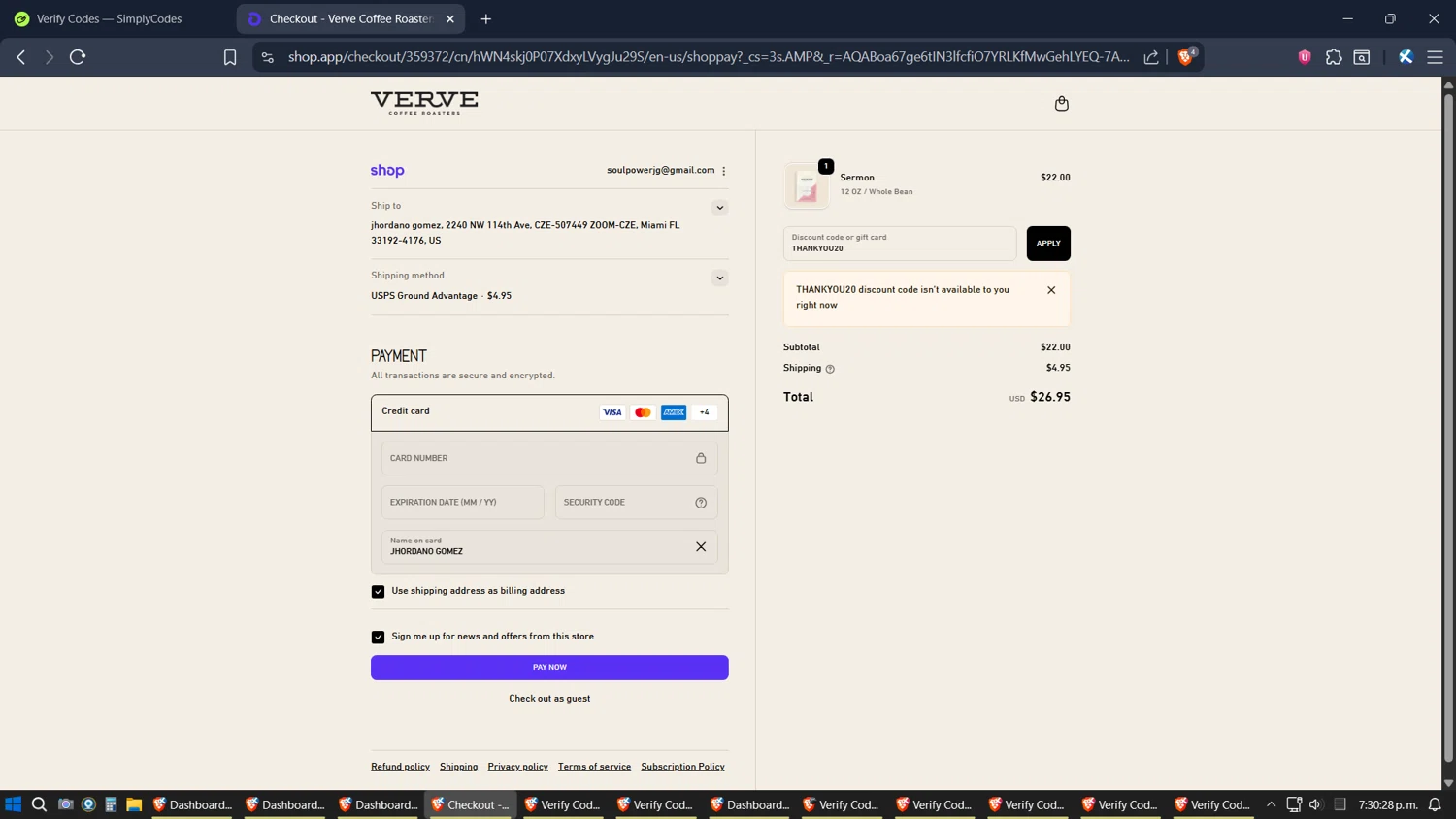Dismiss the THANKYOU20 discount error message
This screenshot has height=819, width=1456.
[x=1051, y=290]
